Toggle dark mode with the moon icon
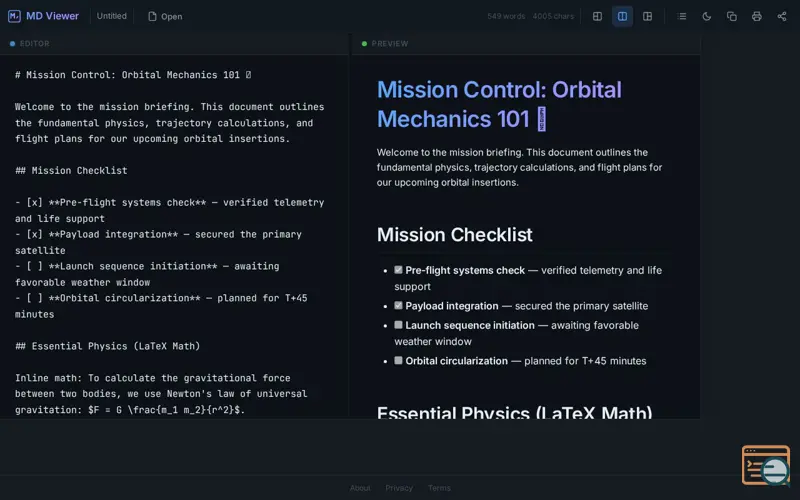This screenshot has height=500, width=800. [x=707, y=16]
